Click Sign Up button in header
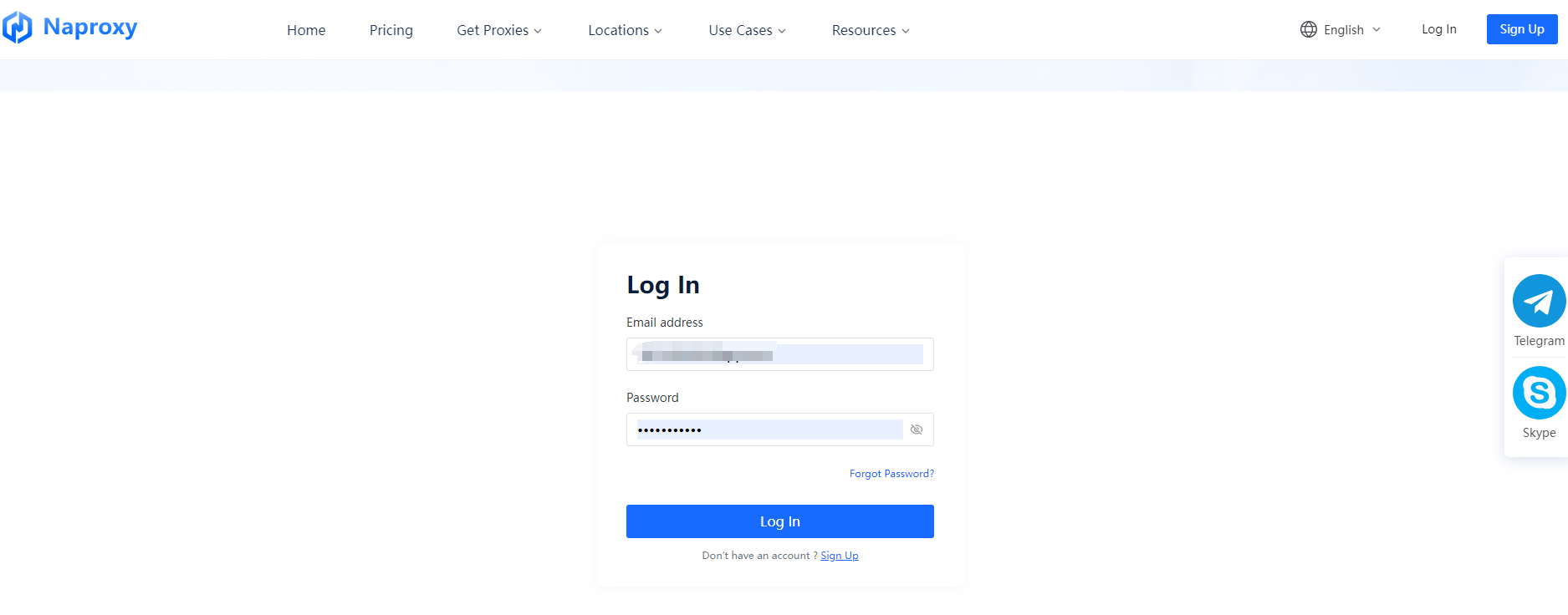1568x615 pixels. coord(1521,29)
